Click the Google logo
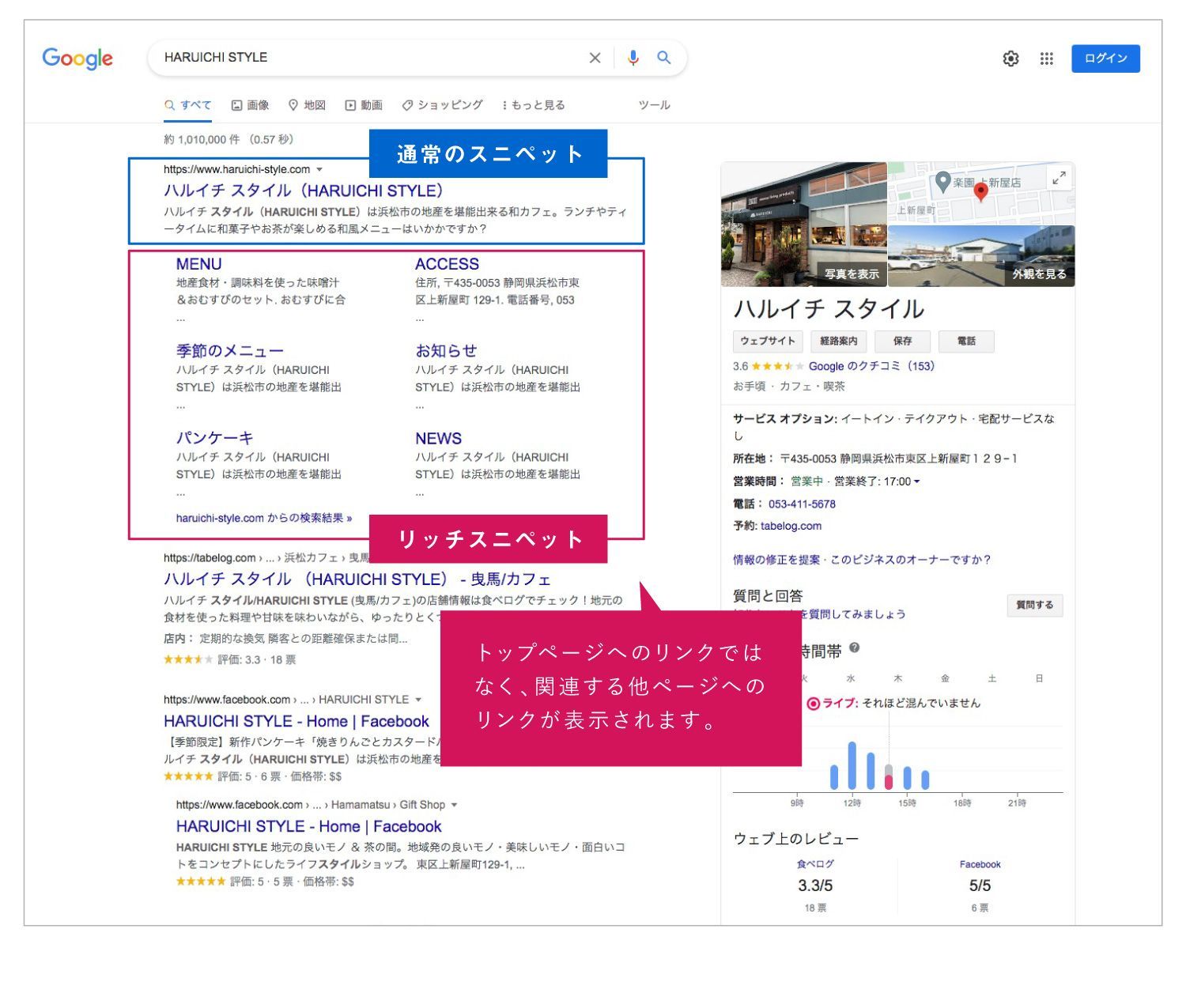1186x1008 pixels. 77,59
